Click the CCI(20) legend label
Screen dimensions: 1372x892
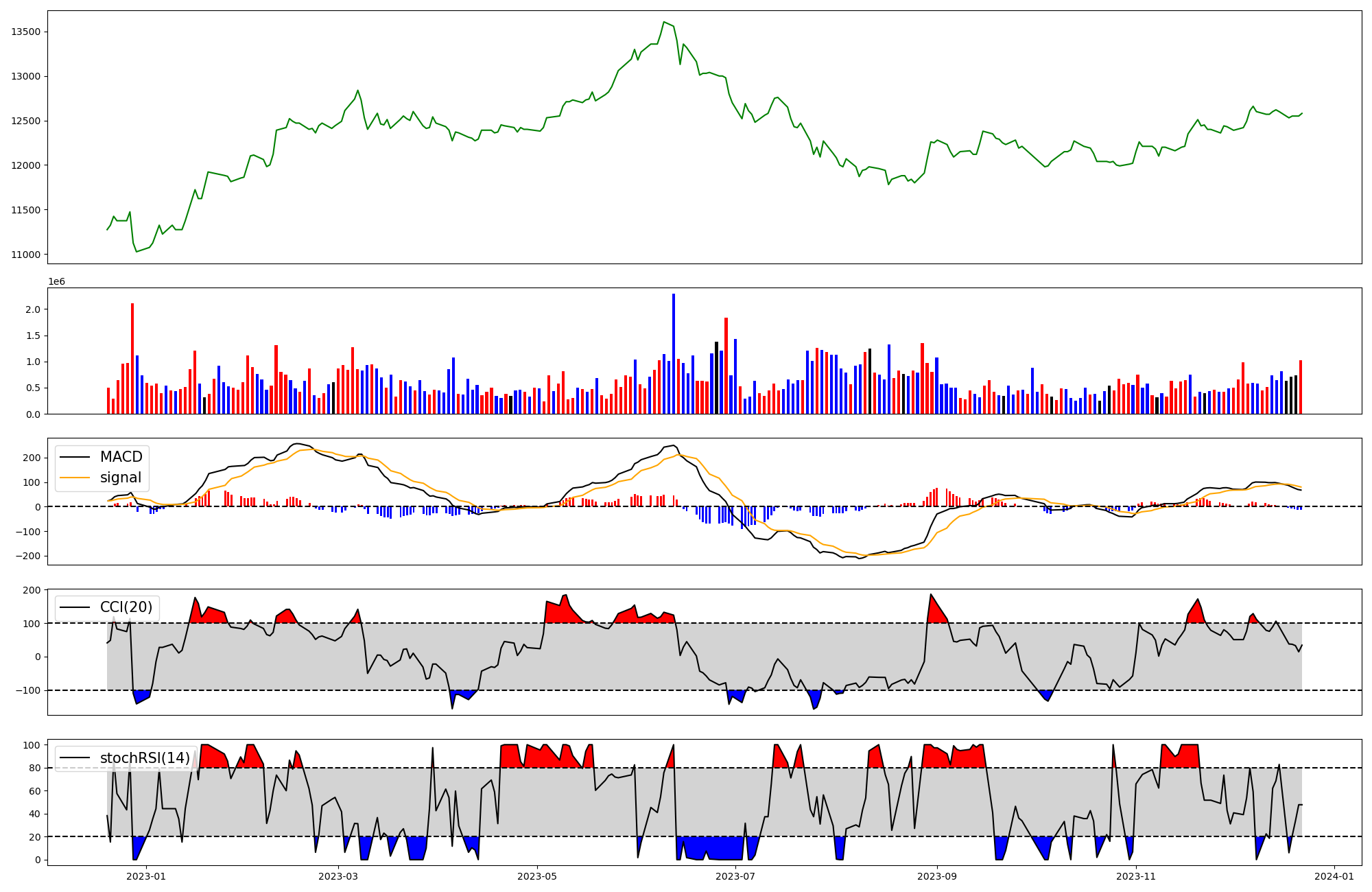pyautogui.click(x=126, y=607)
